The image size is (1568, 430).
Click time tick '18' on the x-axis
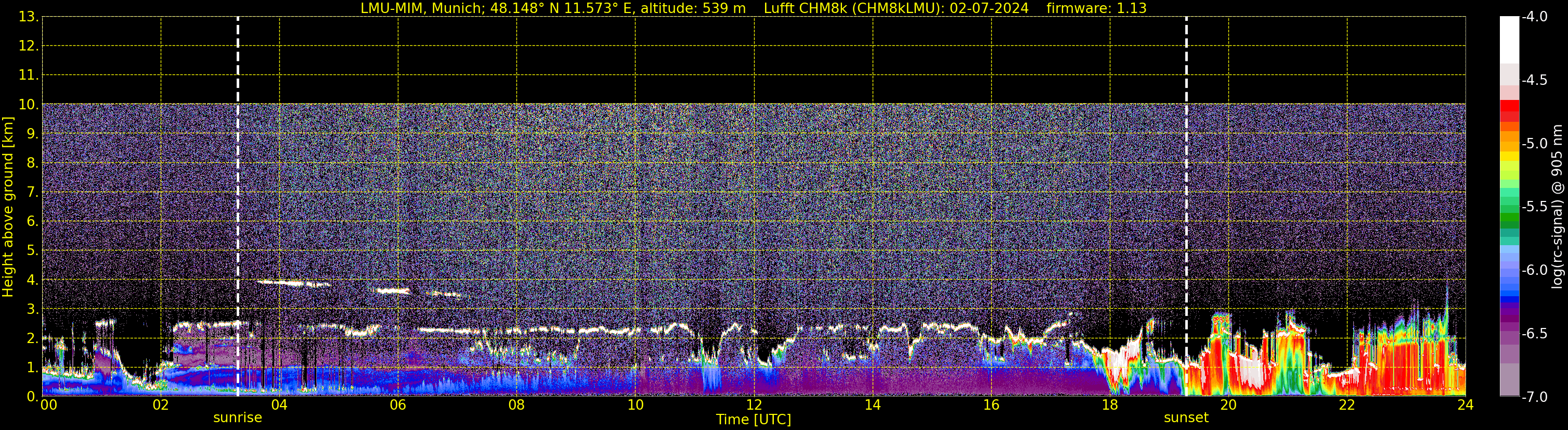(1110, 405)
